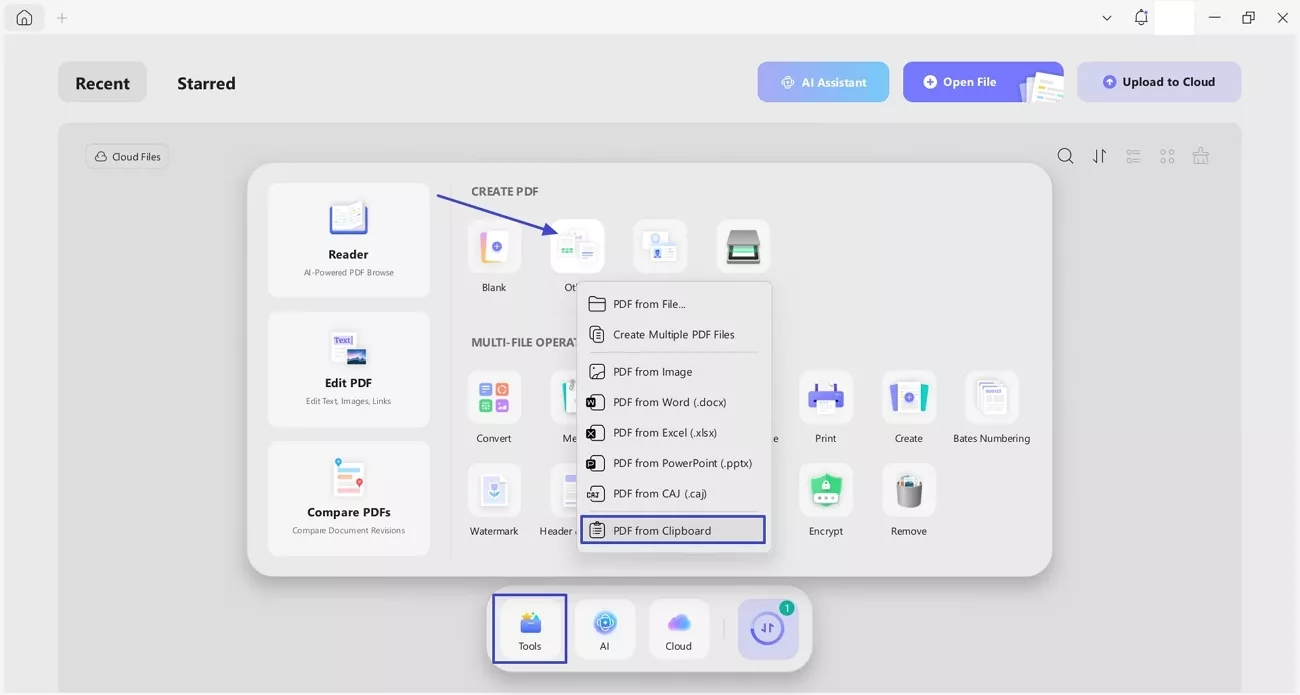The image size is (1300, 695).
Task: Switch to grid view icon
Action: (x=1167, y=156)
